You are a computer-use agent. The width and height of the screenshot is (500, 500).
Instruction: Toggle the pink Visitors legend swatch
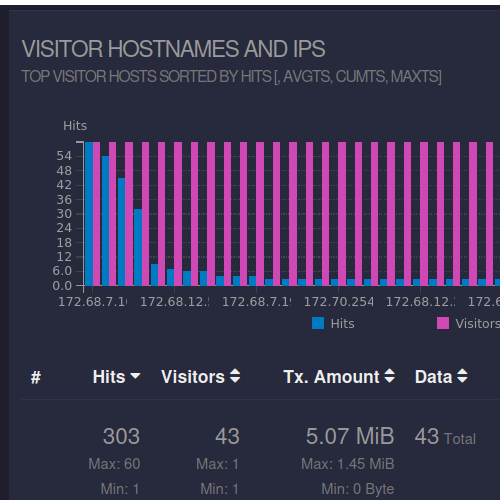443,323
